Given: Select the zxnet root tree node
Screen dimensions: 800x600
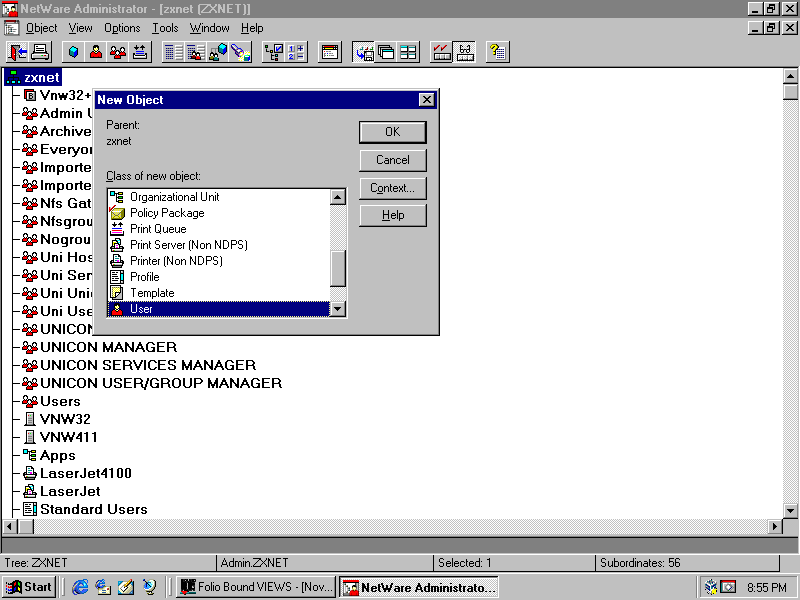Looking at the screenshot, I should click(34, 78).
